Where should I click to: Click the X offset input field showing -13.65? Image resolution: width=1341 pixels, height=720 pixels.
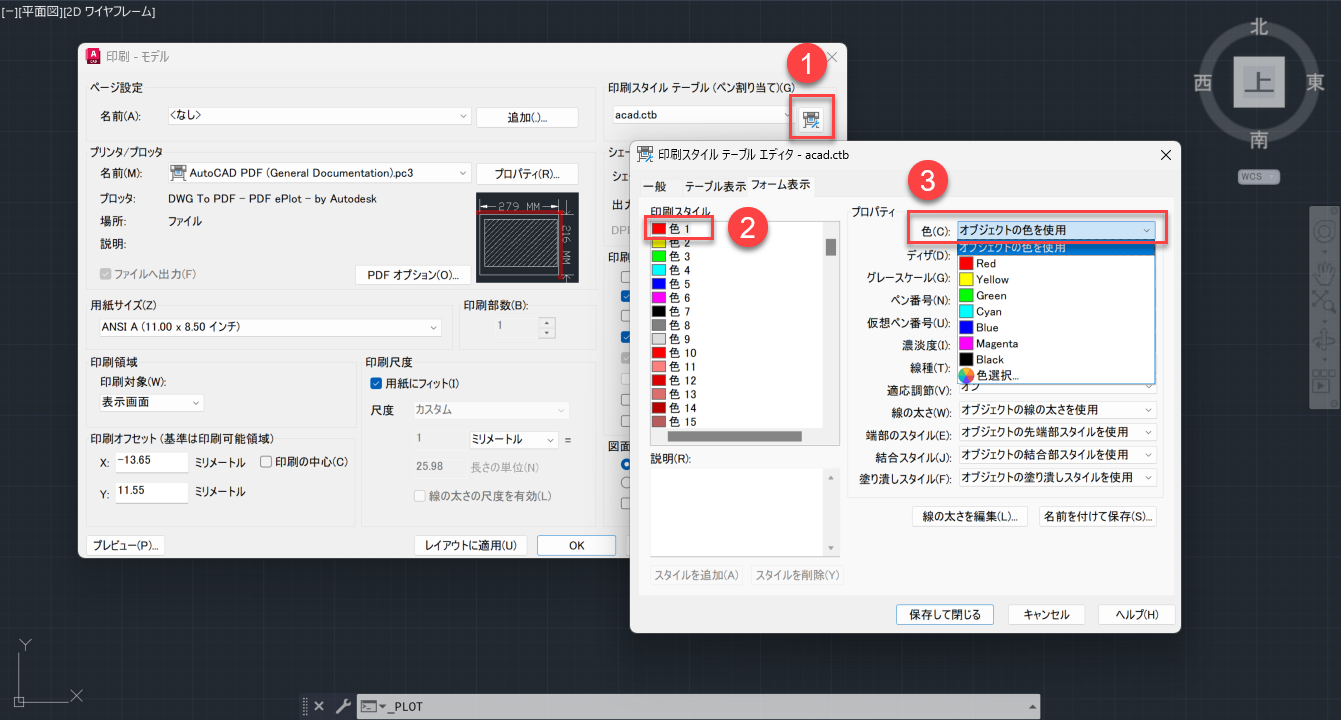pos(151,463)
